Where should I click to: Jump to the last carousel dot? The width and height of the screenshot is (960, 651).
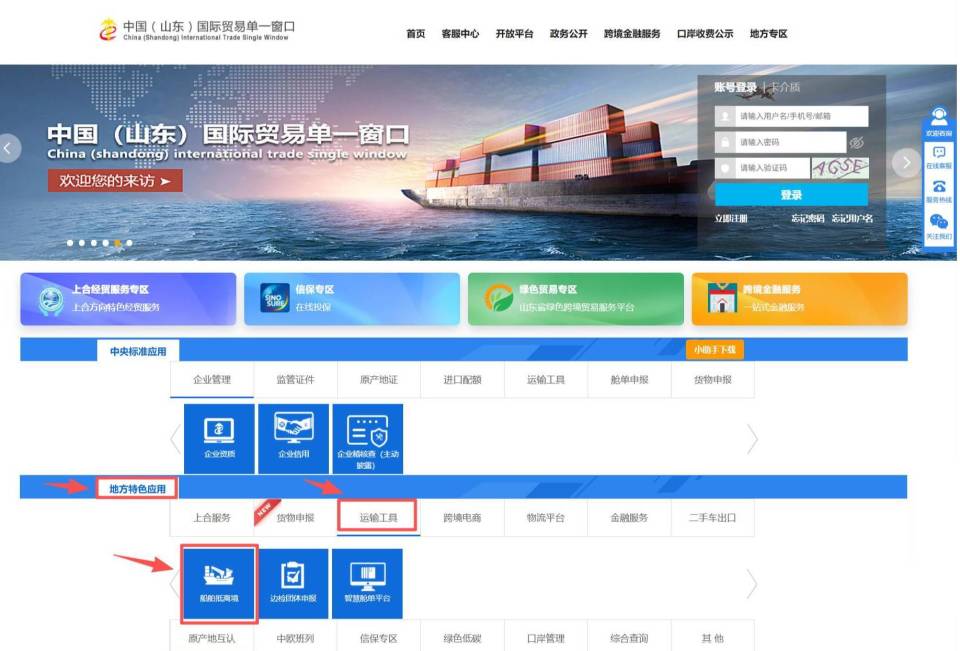click(129, 243)
